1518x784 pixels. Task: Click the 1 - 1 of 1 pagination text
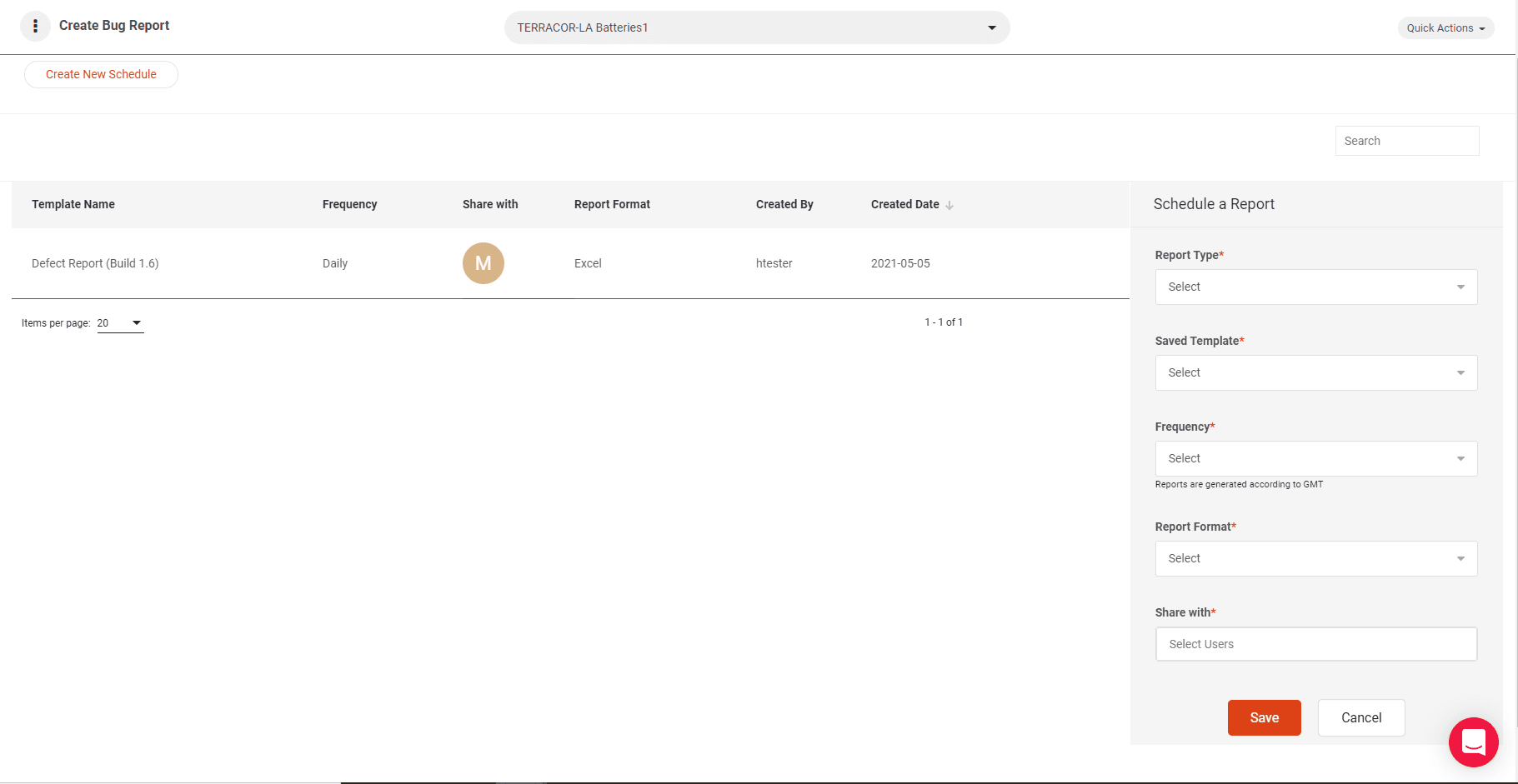pos(944,322)
